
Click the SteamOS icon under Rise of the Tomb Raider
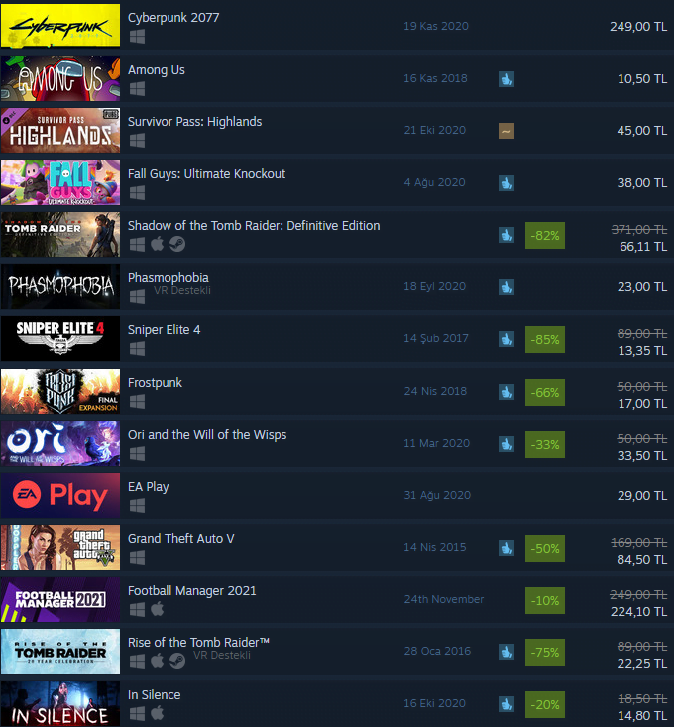pos(177,661)
